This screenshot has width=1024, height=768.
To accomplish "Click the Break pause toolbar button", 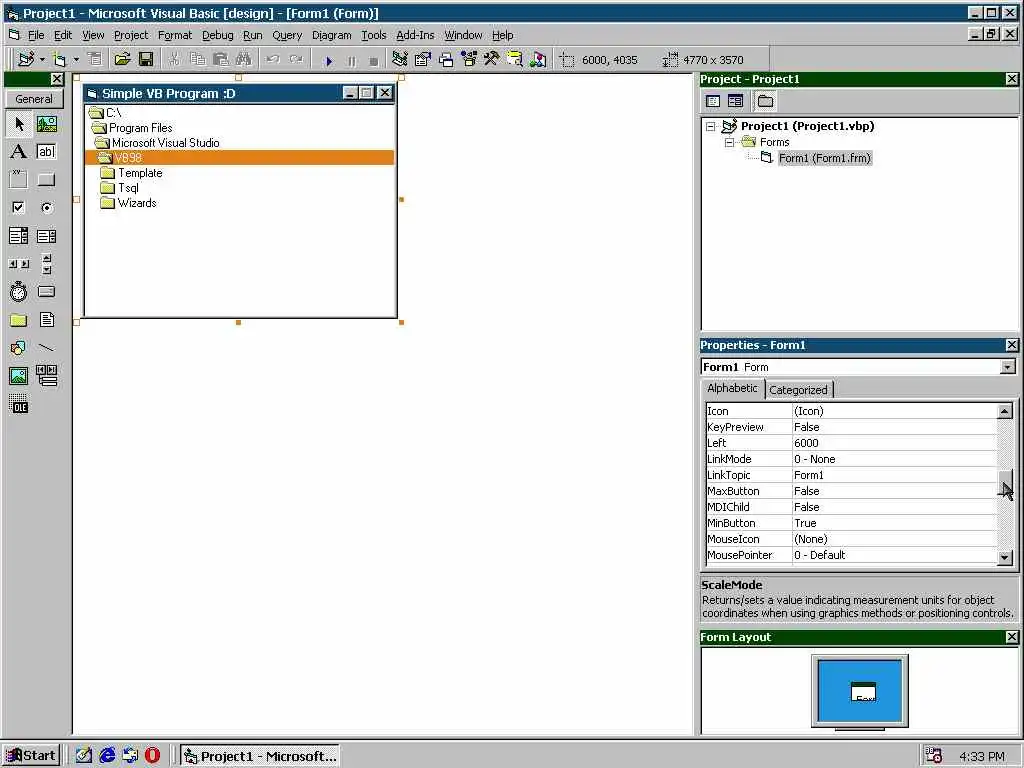I will tap(351, 61).
